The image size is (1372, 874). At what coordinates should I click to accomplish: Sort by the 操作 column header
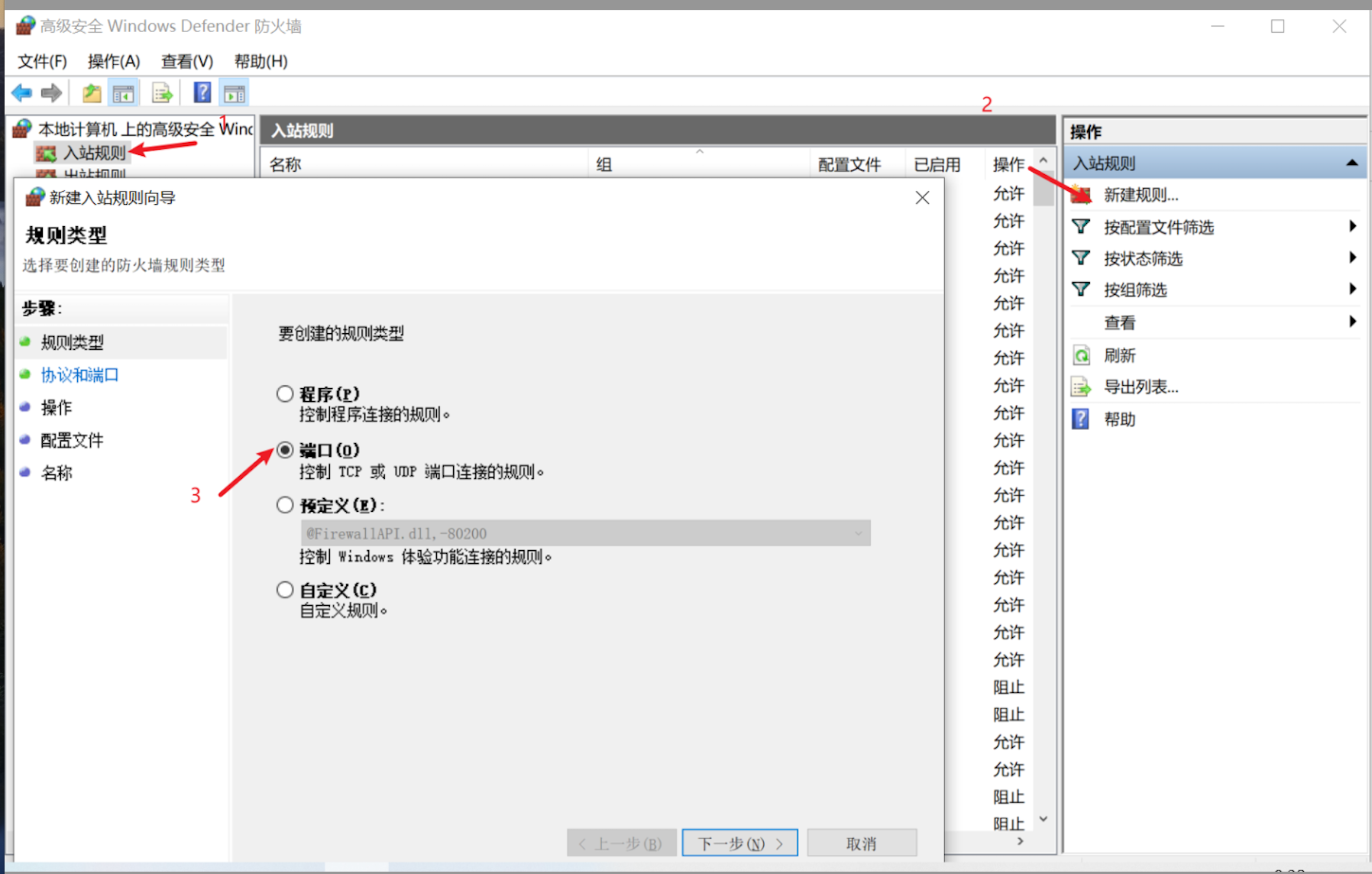1008,164
